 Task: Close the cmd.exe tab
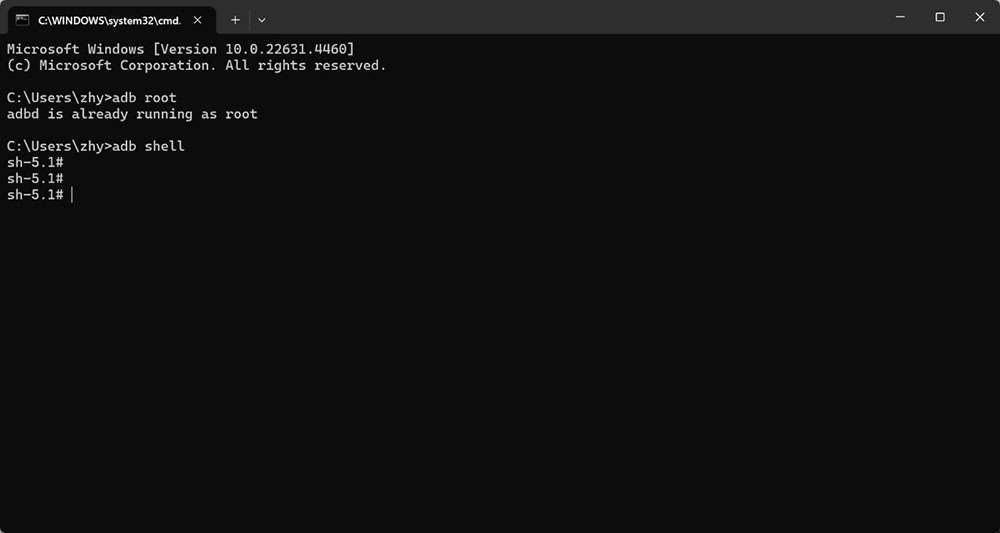198,20
